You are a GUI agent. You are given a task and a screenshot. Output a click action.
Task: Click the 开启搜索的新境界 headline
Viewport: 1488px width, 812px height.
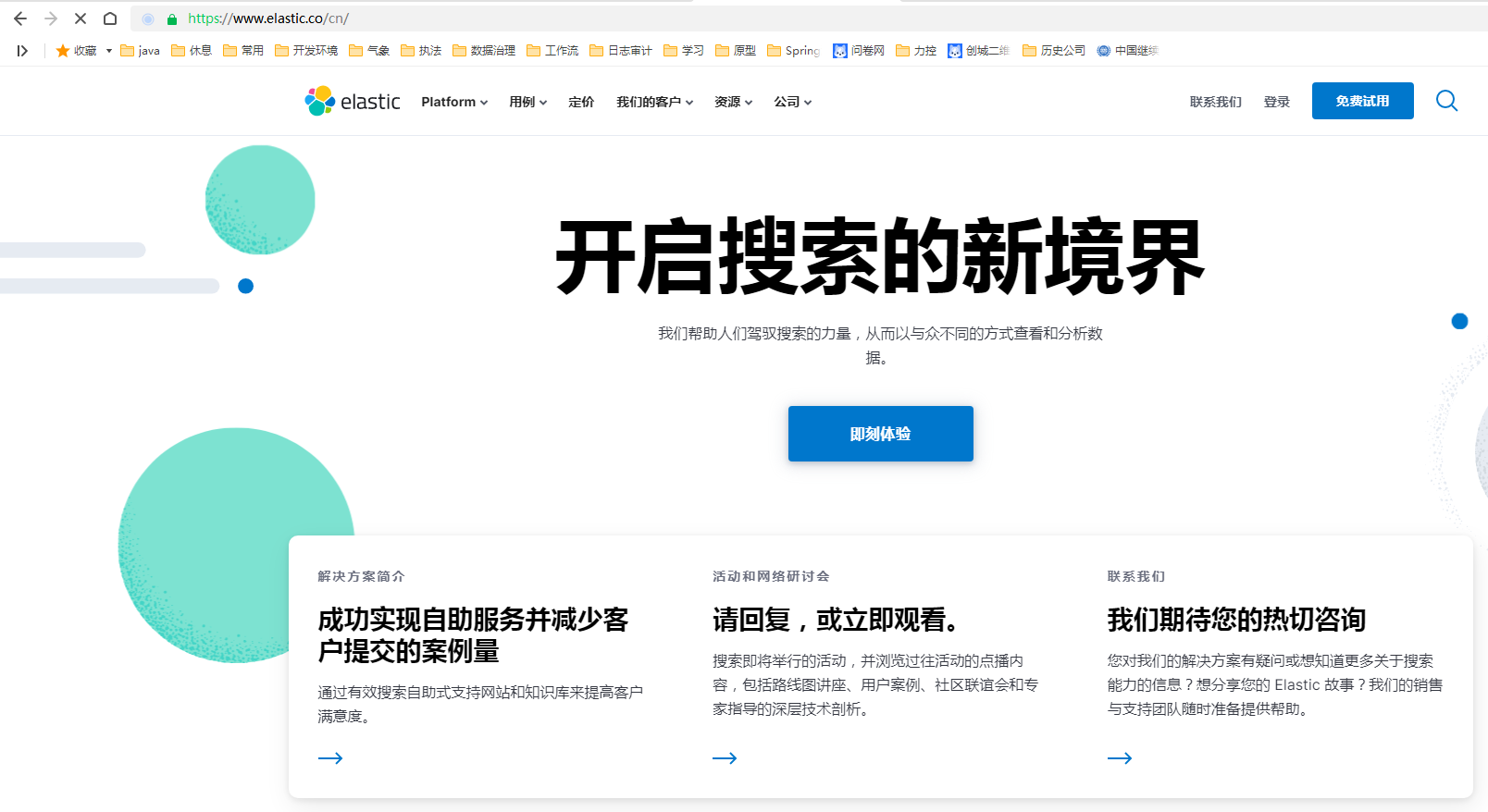point(880,257)
